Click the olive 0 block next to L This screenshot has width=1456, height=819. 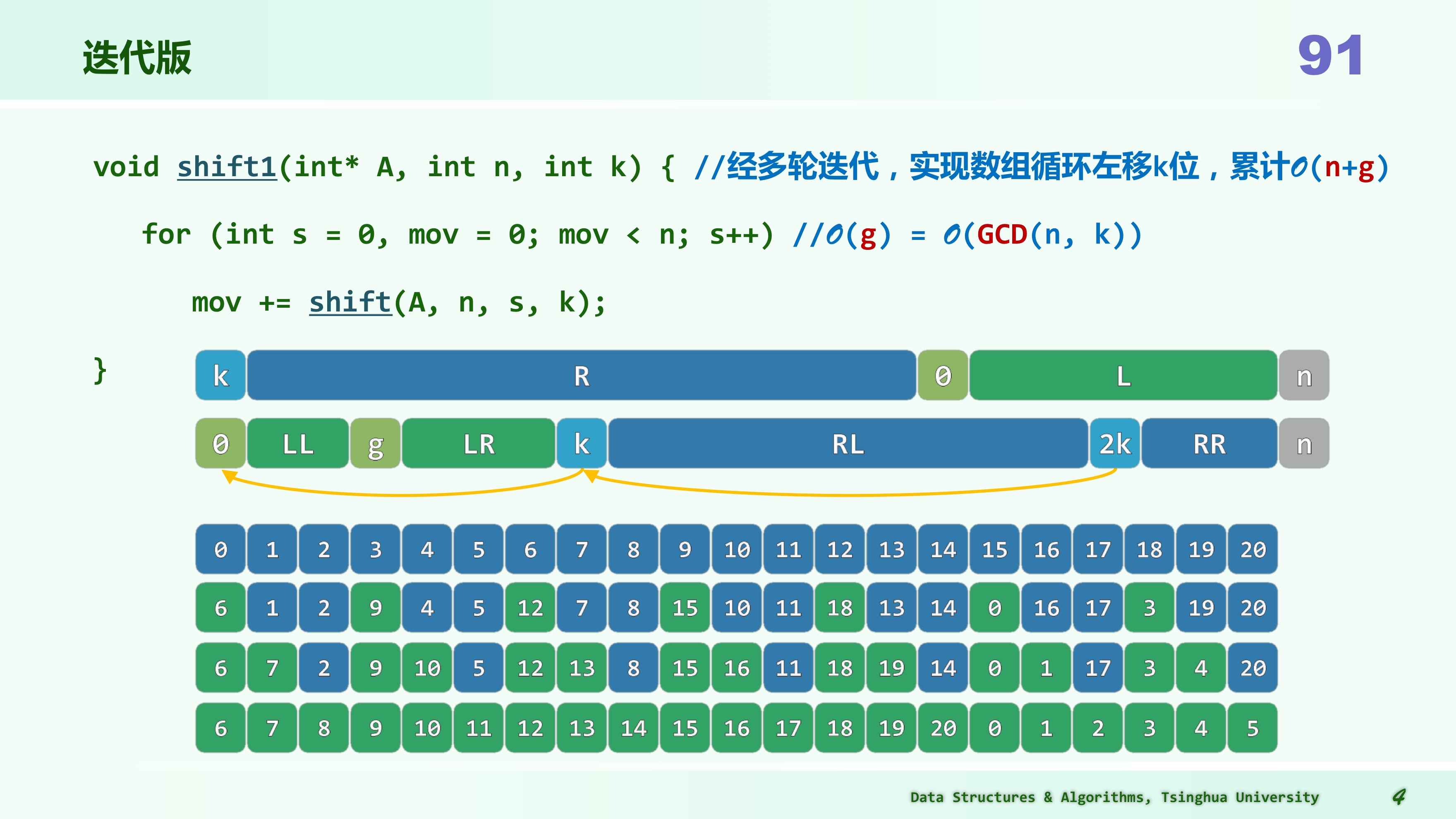(x=943, y=376)
